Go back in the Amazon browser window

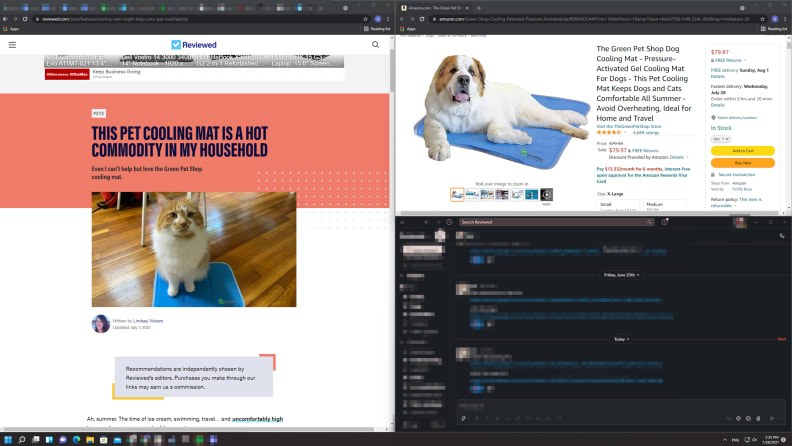pyautogui.click(x=402, y=19)
